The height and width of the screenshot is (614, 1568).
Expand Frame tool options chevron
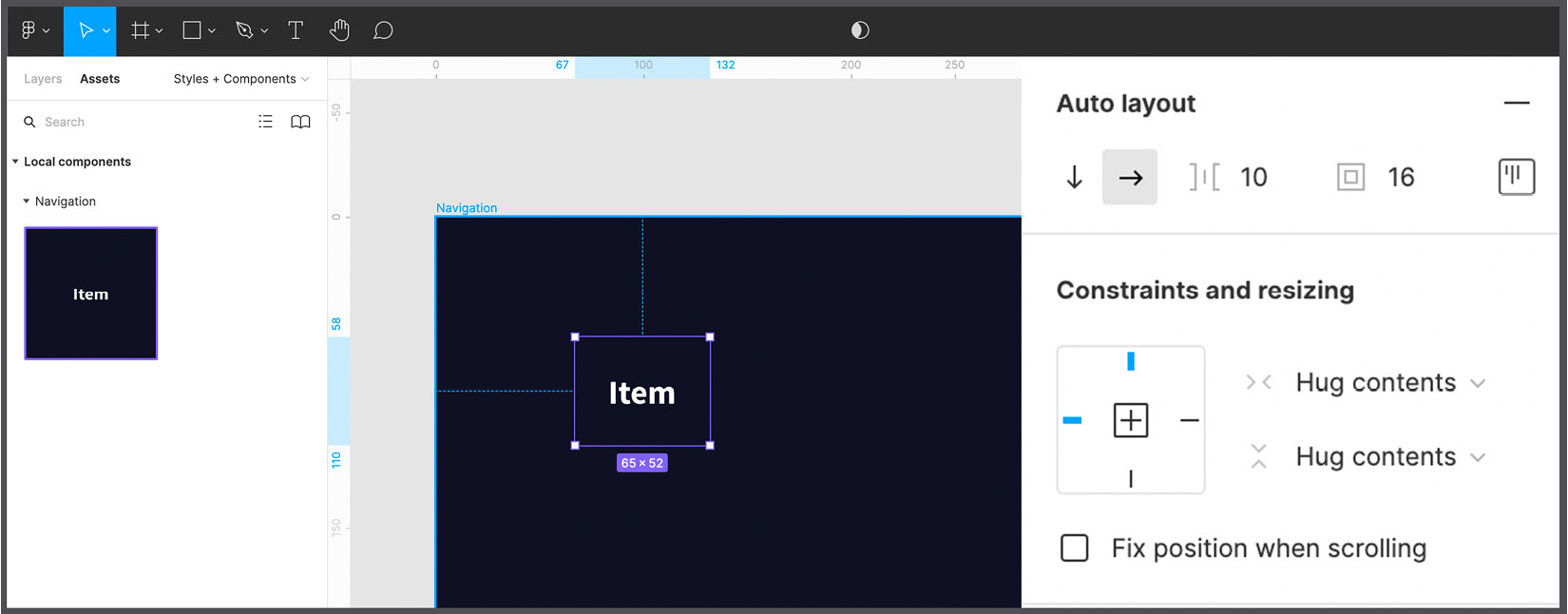coord(159,31)
